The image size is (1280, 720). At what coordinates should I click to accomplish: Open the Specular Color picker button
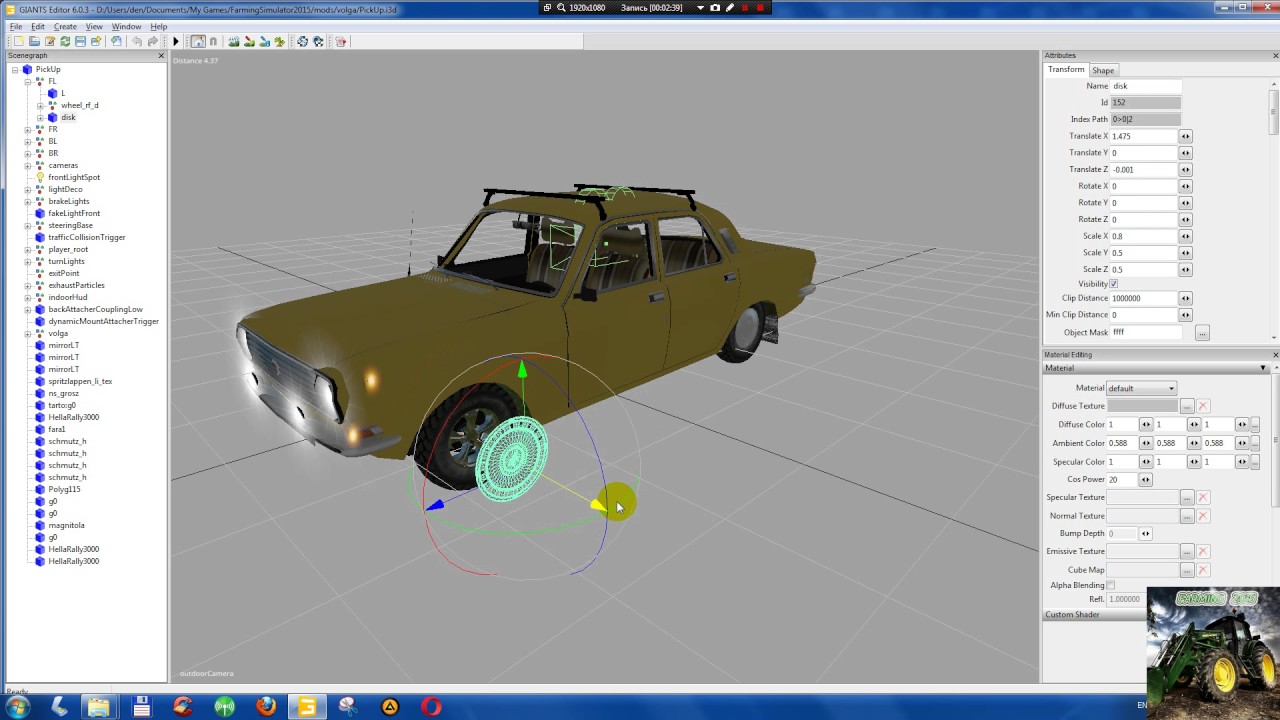(1255, 462)
